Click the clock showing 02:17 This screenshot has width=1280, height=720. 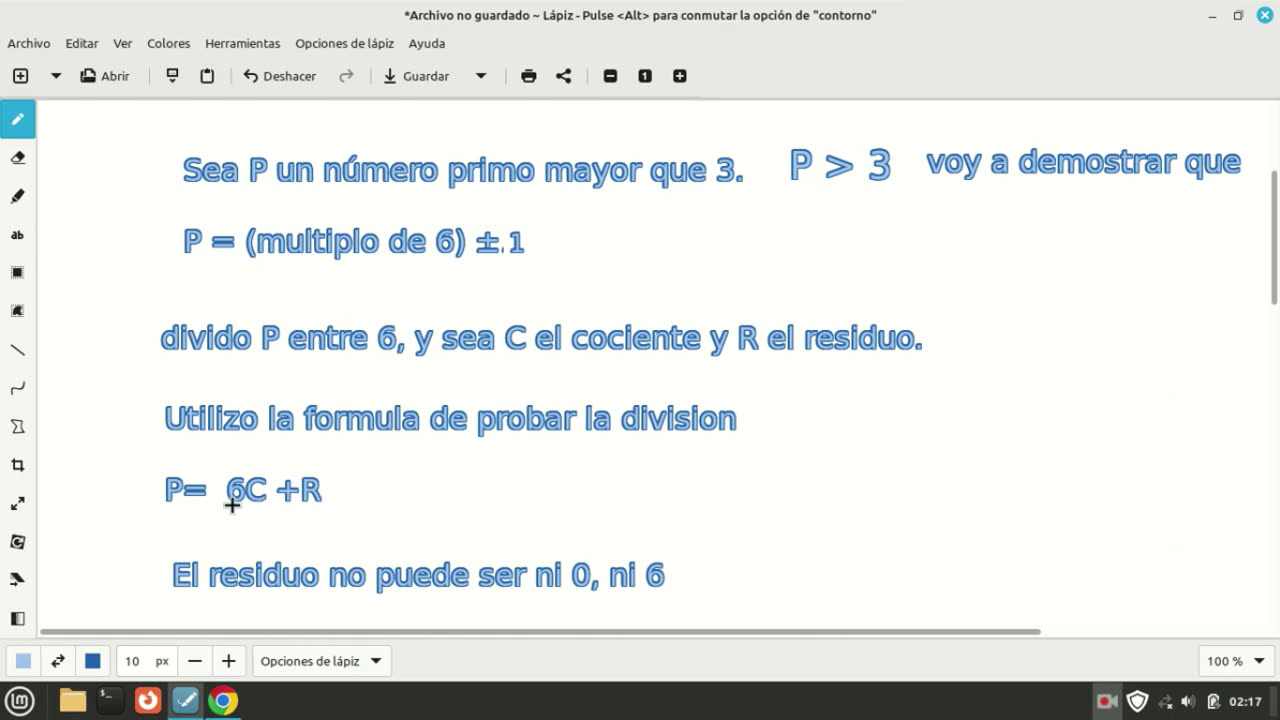click(x=1245, y=701)
